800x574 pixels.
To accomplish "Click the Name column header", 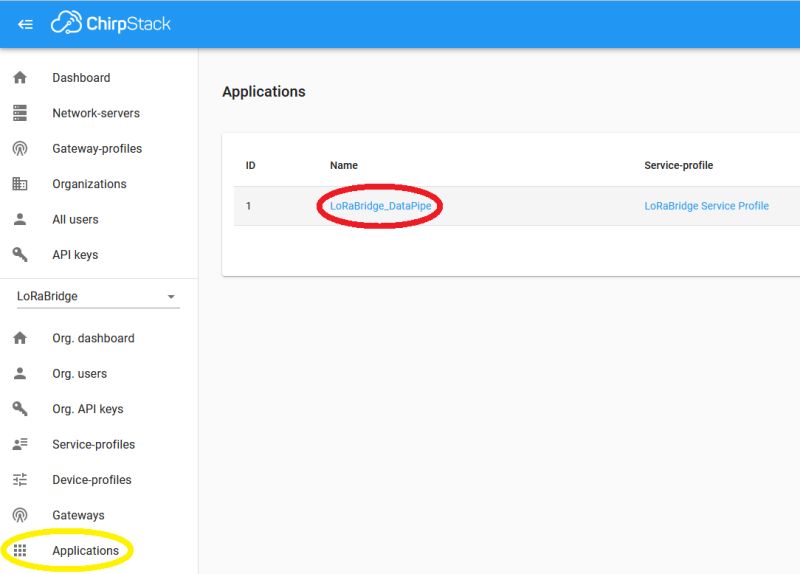I will [x=344, y=165].
